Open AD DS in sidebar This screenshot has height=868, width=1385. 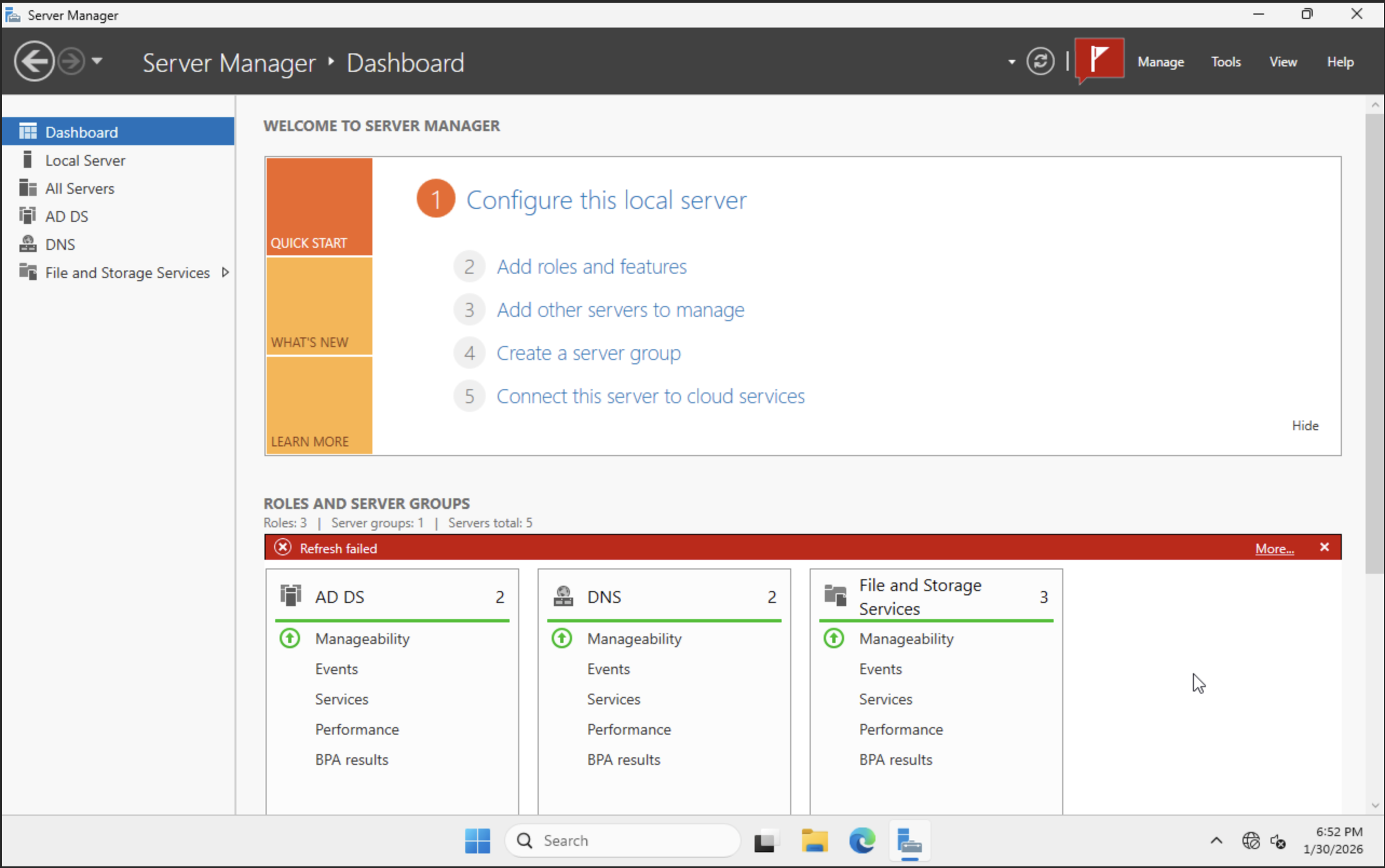tap(66, 216)
